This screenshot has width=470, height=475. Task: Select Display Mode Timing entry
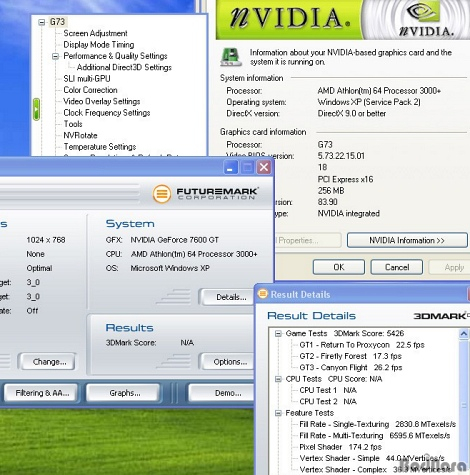pos(99,45)
